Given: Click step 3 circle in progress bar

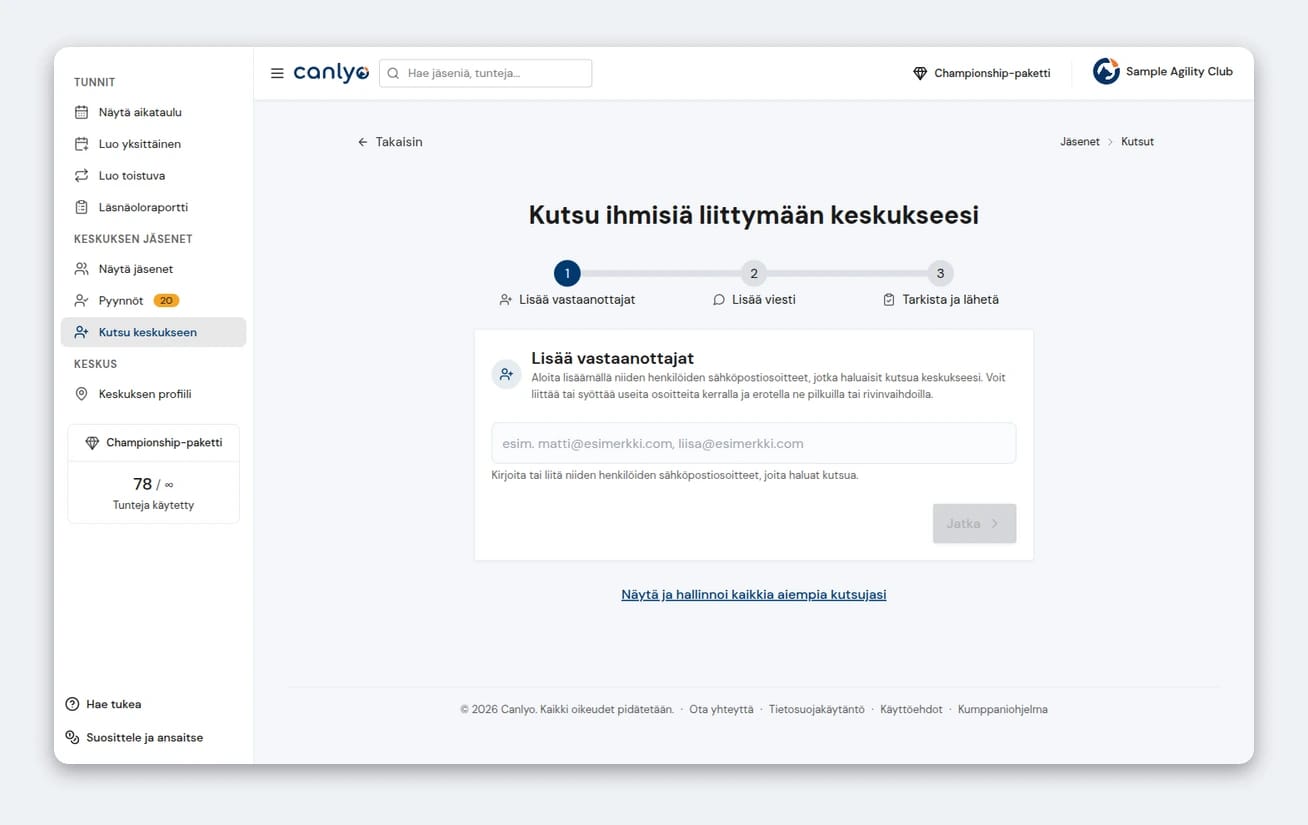Looking at the screenshot, I should [940, 273].
